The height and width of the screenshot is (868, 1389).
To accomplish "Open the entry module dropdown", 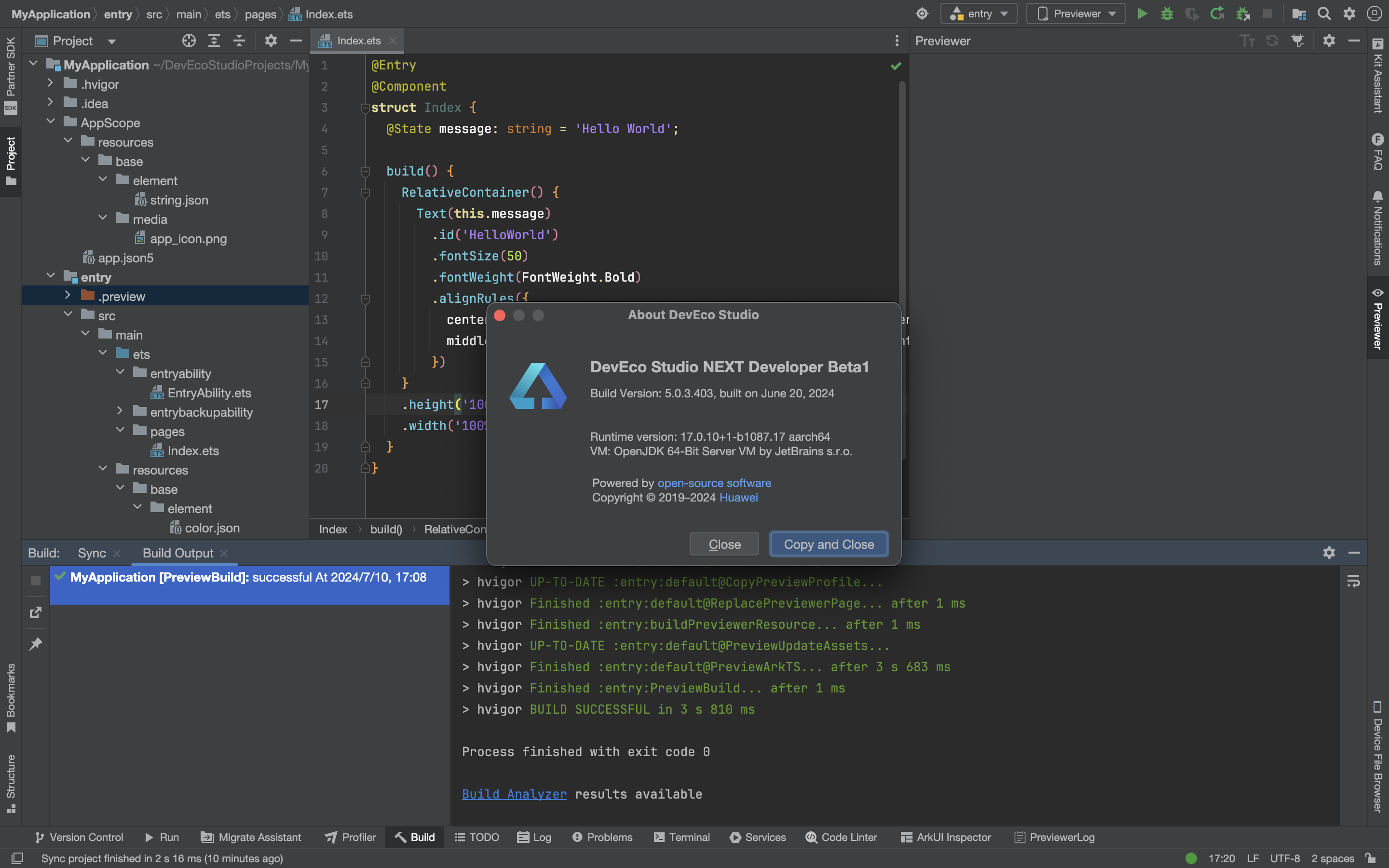I will [979, 14].
